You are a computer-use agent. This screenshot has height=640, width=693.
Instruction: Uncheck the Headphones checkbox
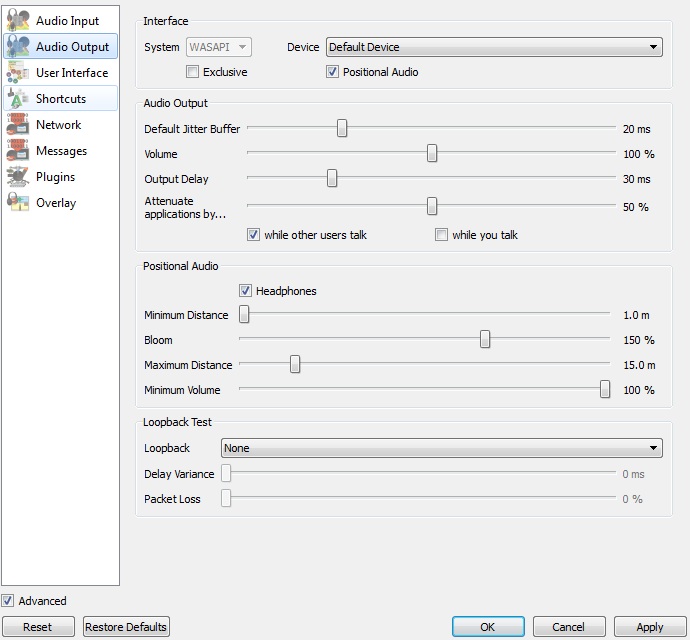(x=246, y=291)
